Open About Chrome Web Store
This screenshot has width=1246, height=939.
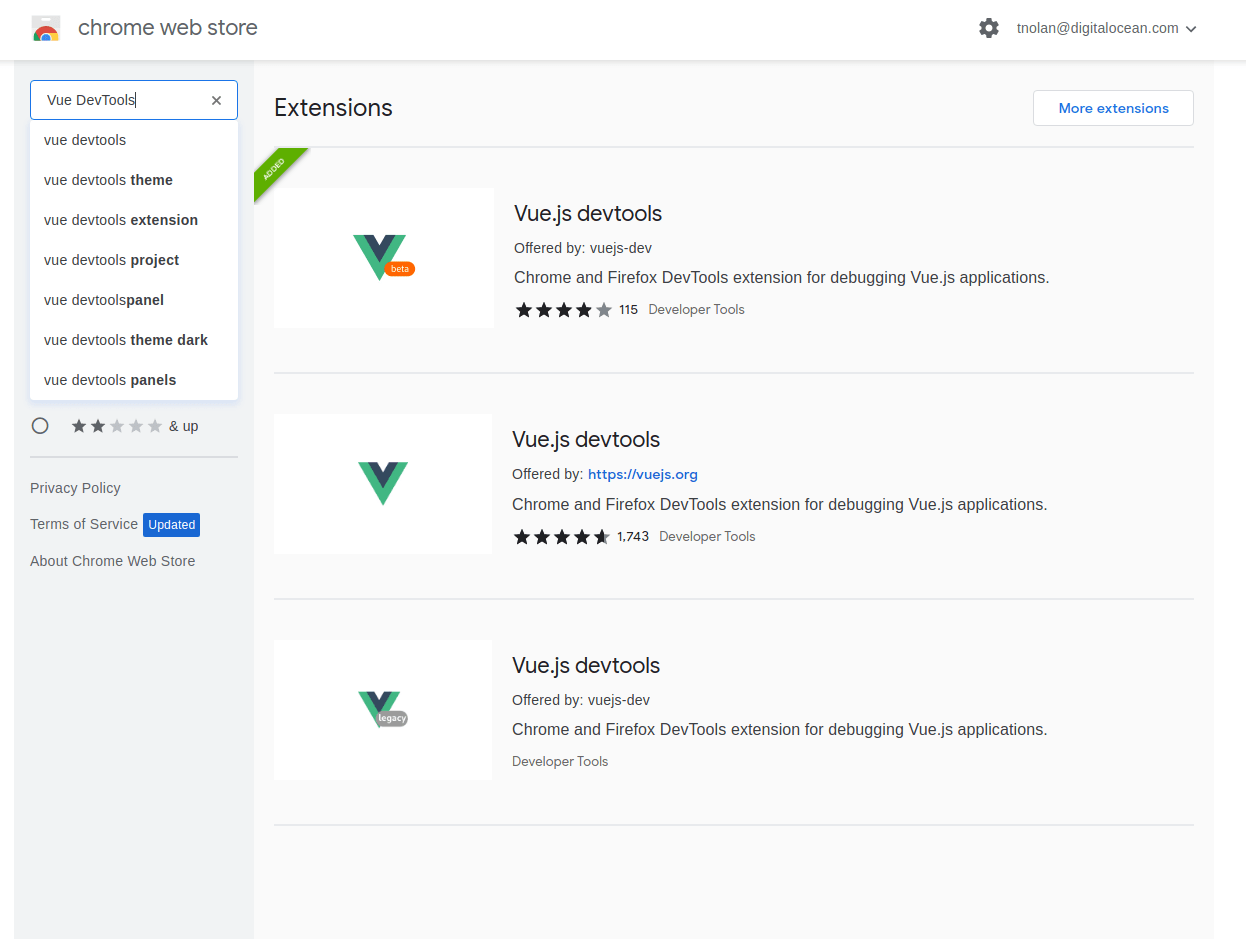pos(112,561)
